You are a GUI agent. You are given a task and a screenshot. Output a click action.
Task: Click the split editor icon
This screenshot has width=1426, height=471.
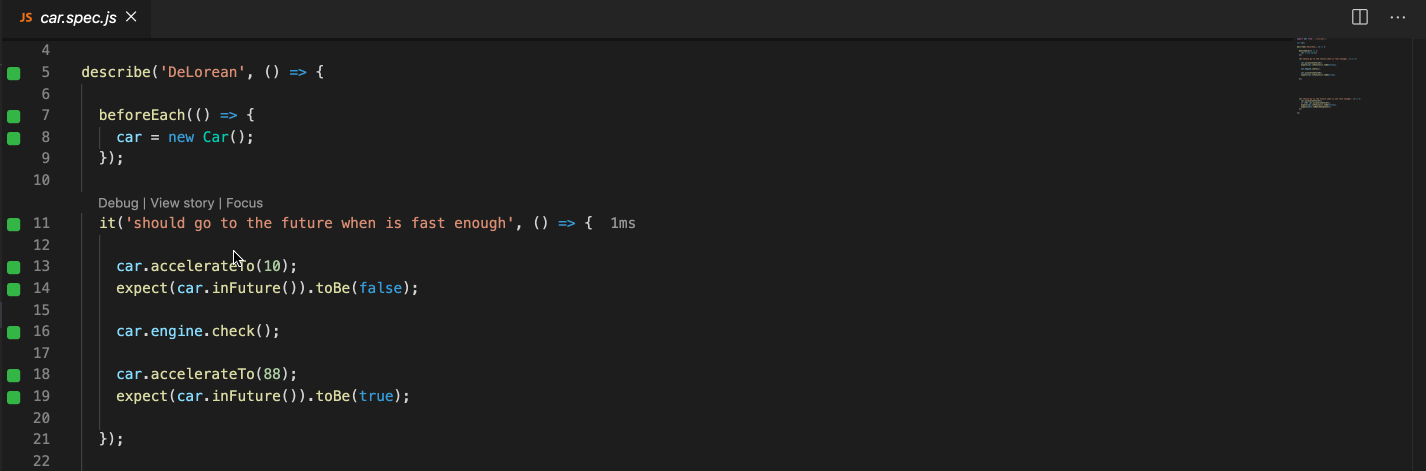click(1360, 17)
